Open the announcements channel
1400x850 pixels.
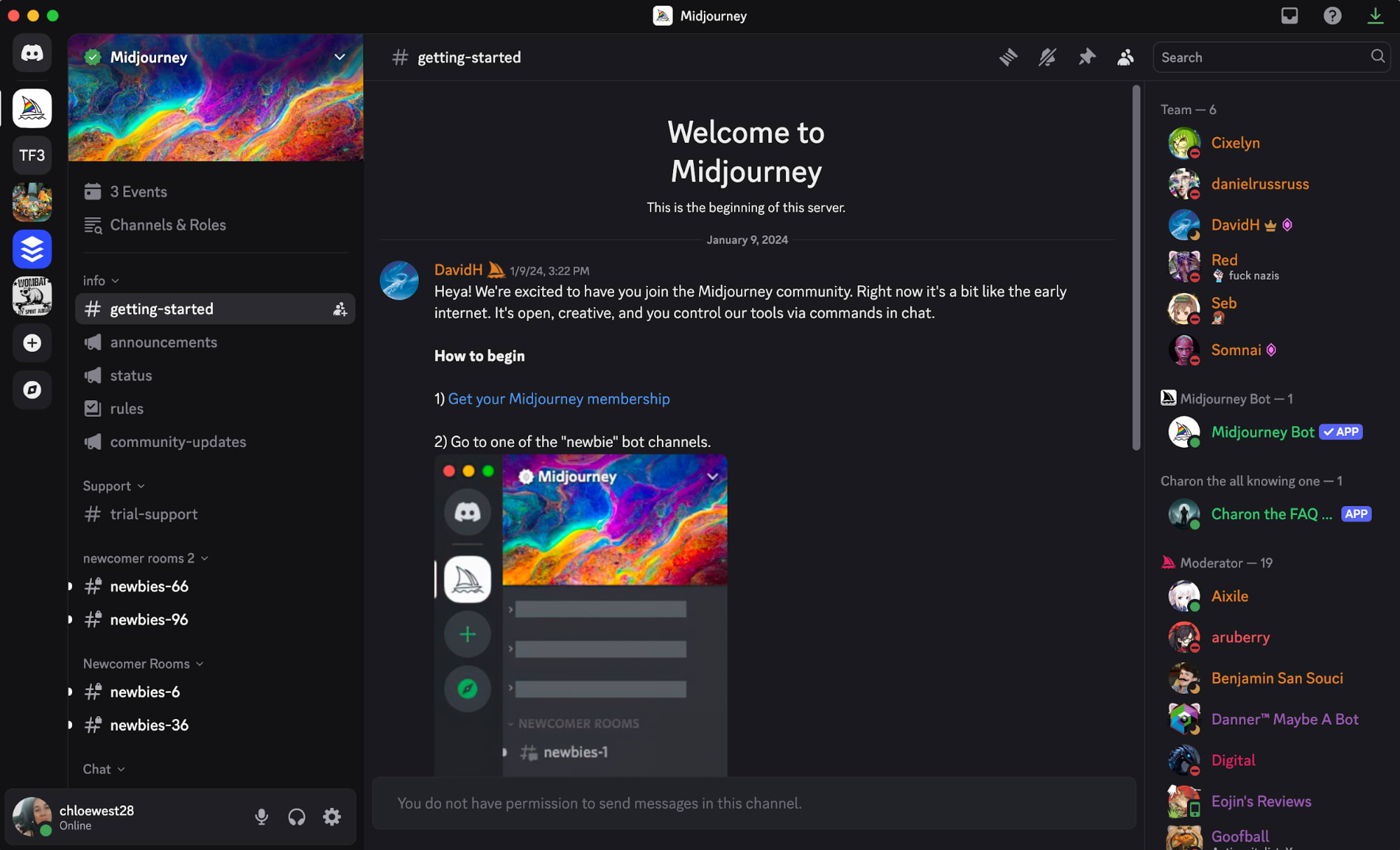pyautogui.click(x=215, y=342)
